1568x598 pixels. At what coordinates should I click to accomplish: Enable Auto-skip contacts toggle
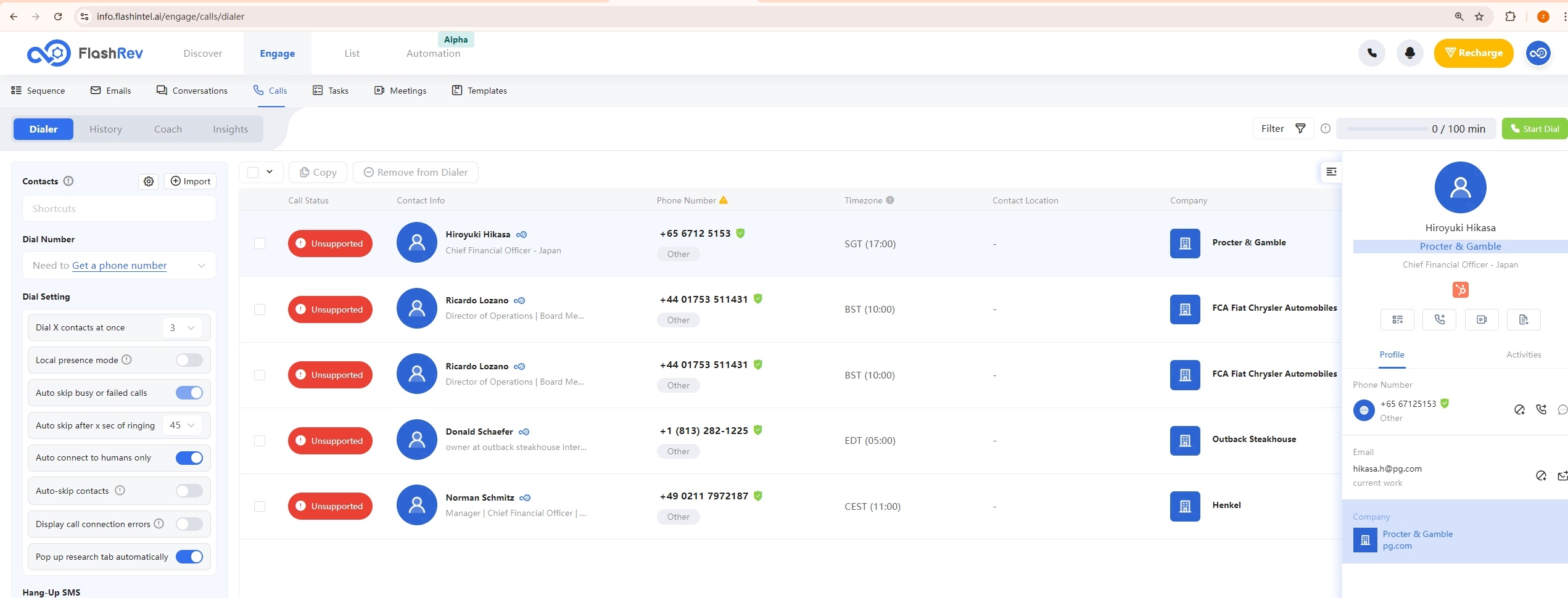[x=189, y=491]
